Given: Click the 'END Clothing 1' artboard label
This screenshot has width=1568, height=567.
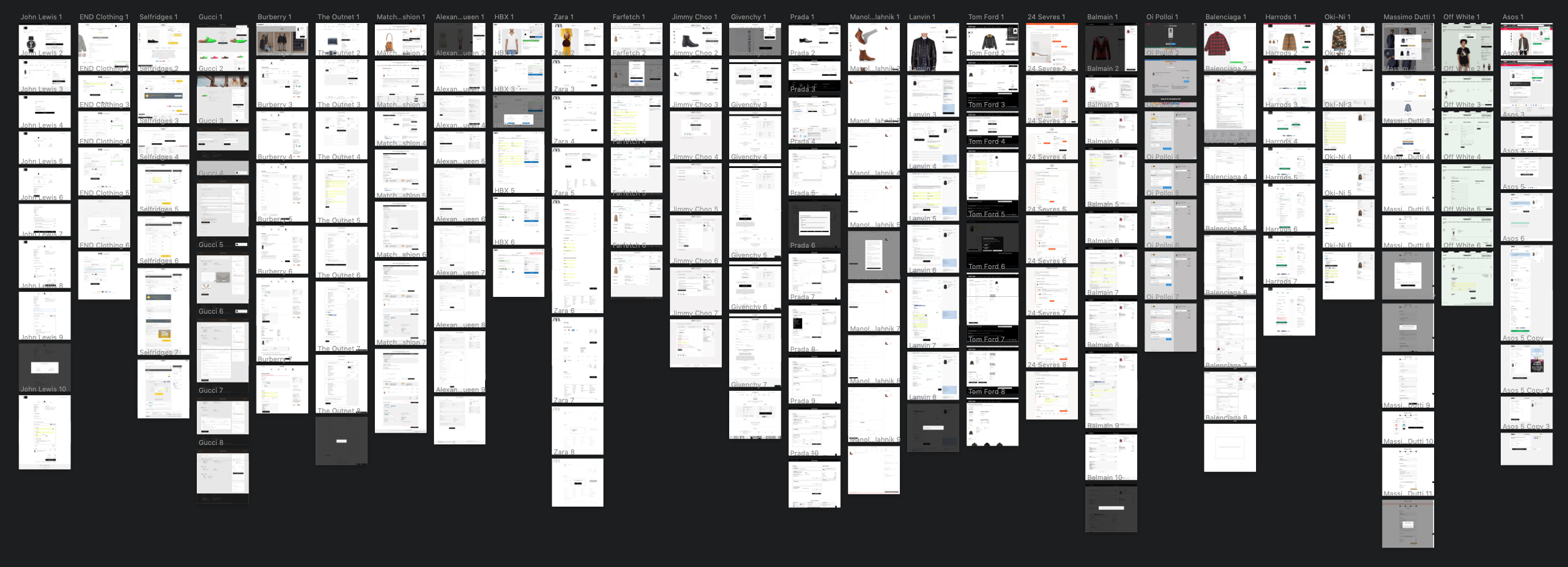Looking at the screenshot, I should tap(104, 17).
